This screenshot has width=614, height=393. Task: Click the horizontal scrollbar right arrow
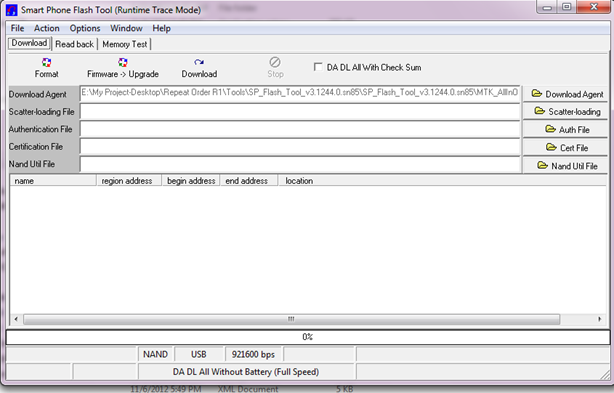pyautogui.click(x=600, y=319)
